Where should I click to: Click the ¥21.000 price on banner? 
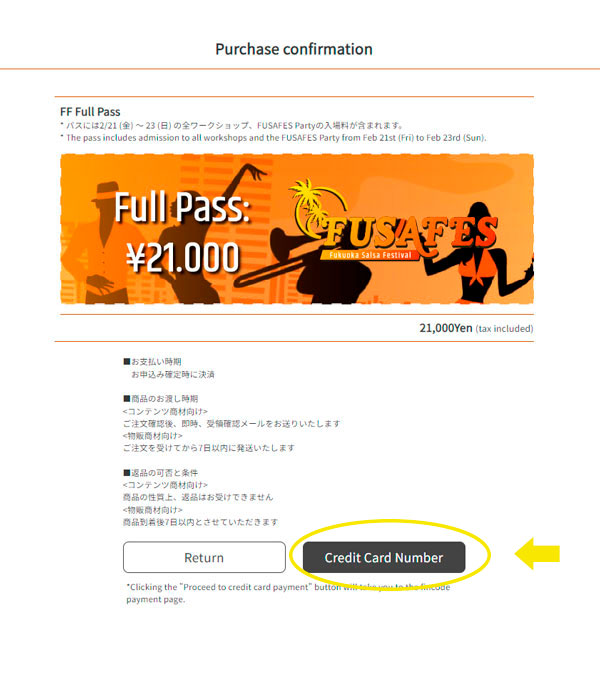point(183,257)
